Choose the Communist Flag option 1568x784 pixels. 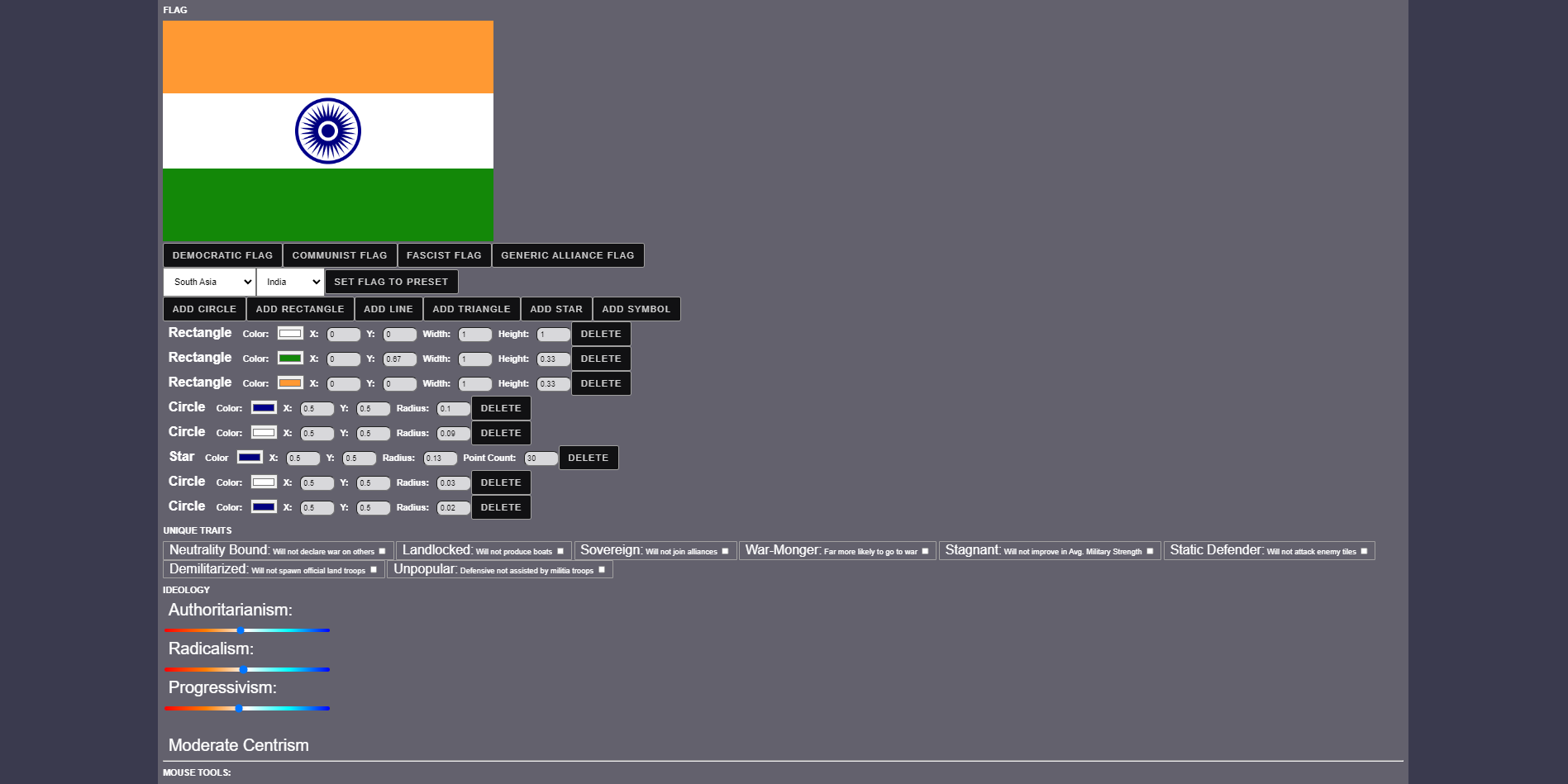point(339,255)
